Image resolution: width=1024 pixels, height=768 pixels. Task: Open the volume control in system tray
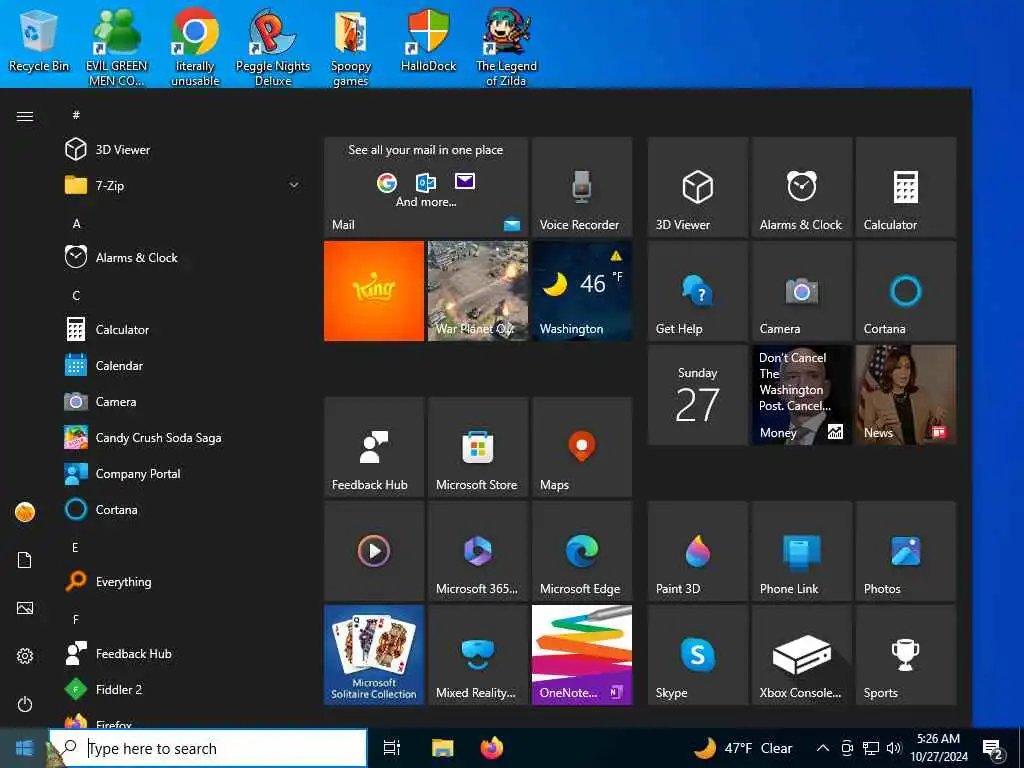(894, 748)
